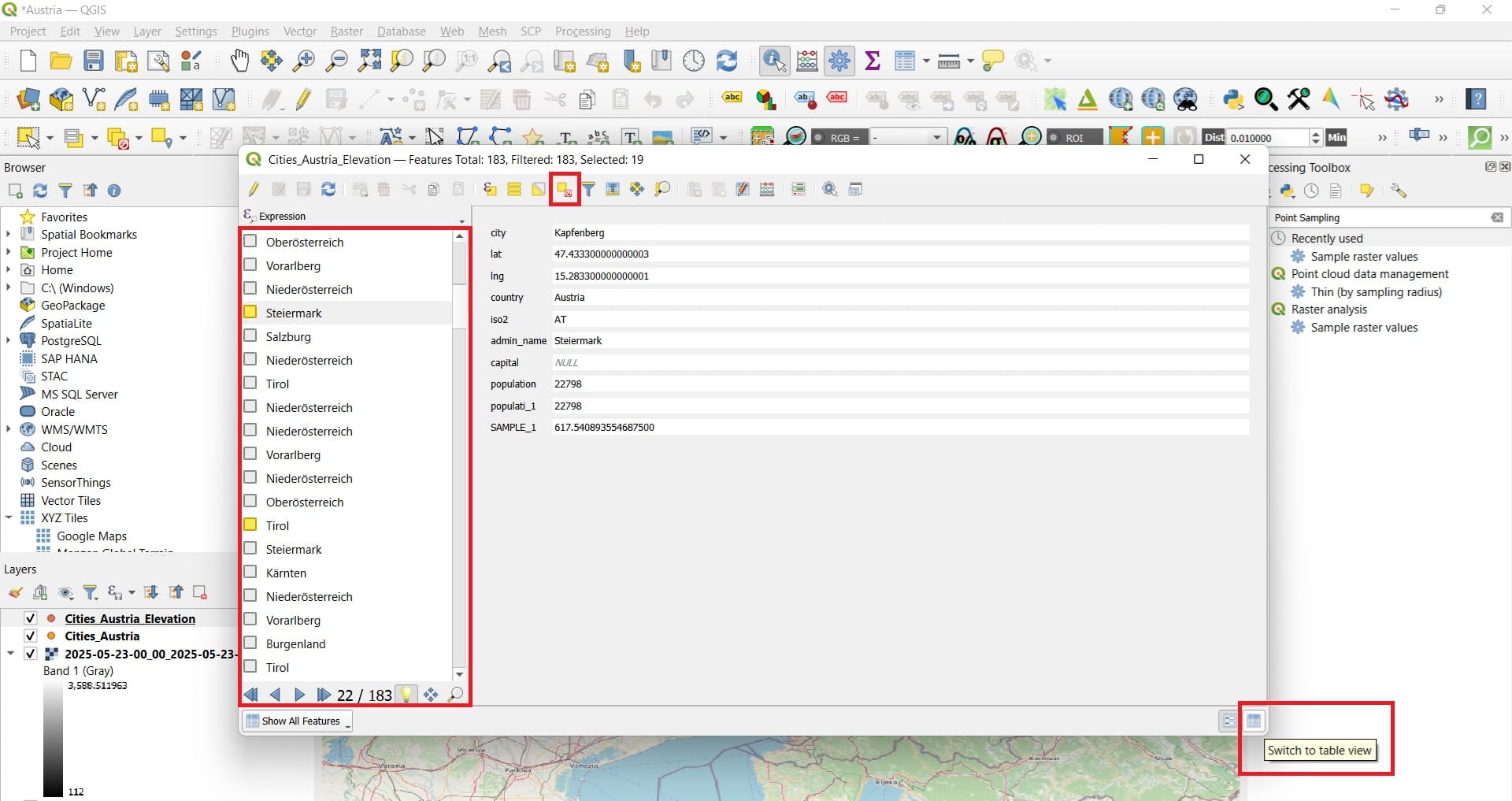Go to next feature arrow
Screen dimensions: 1512x801
pos(299,695)
